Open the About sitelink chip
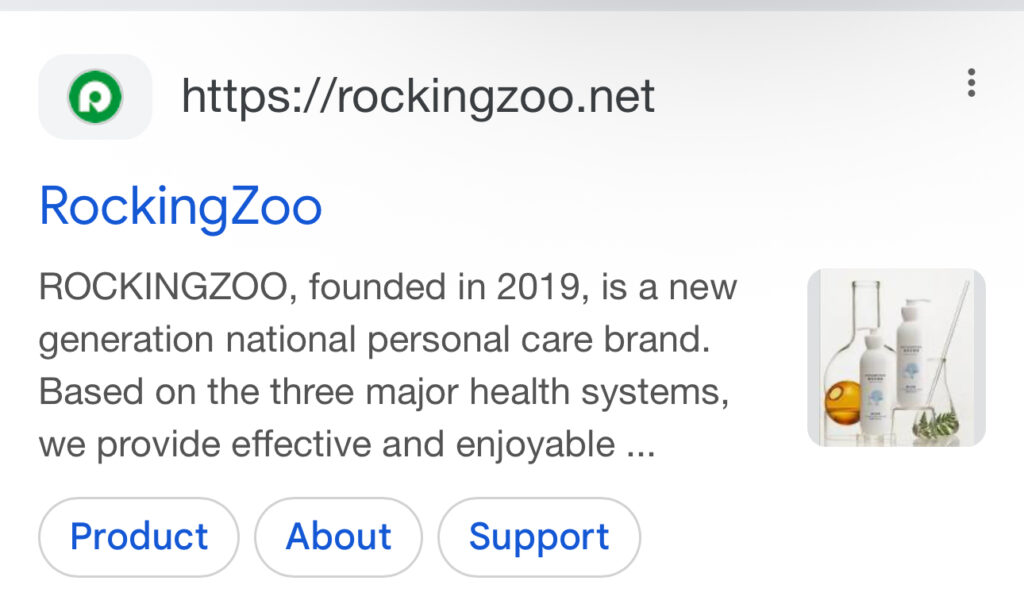The height and width of the screenshot is (604, 1024). [339, 537]
